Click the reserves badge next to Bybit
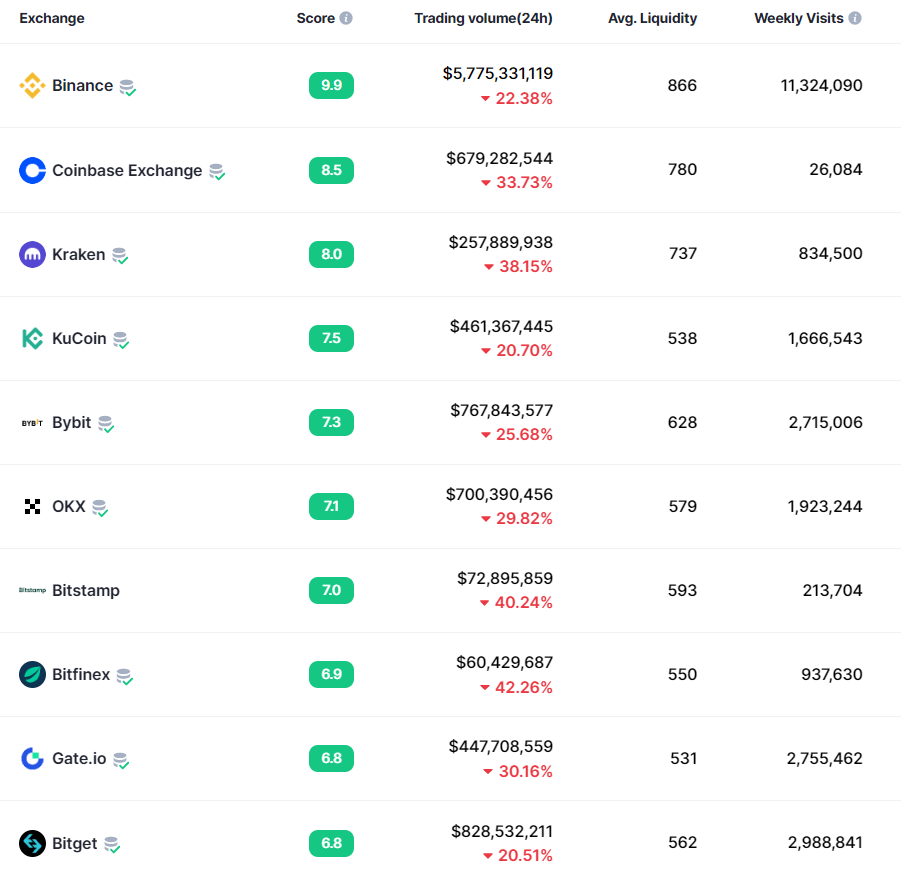901x877 pixels. click(105, 423)
